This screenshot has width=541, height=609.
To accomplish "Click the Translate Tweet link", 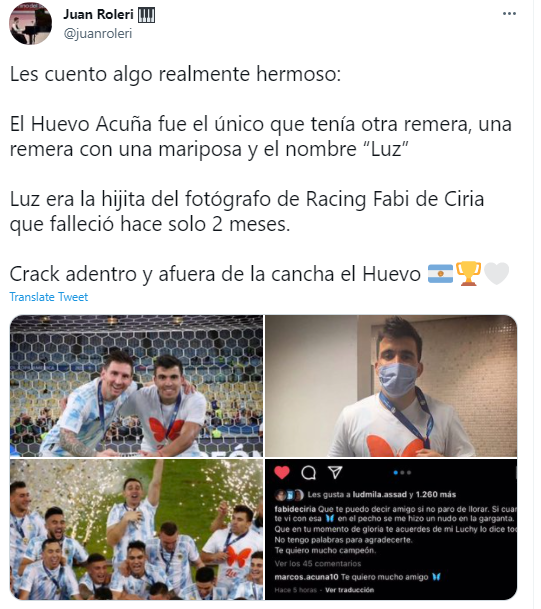I will point(49,297).
